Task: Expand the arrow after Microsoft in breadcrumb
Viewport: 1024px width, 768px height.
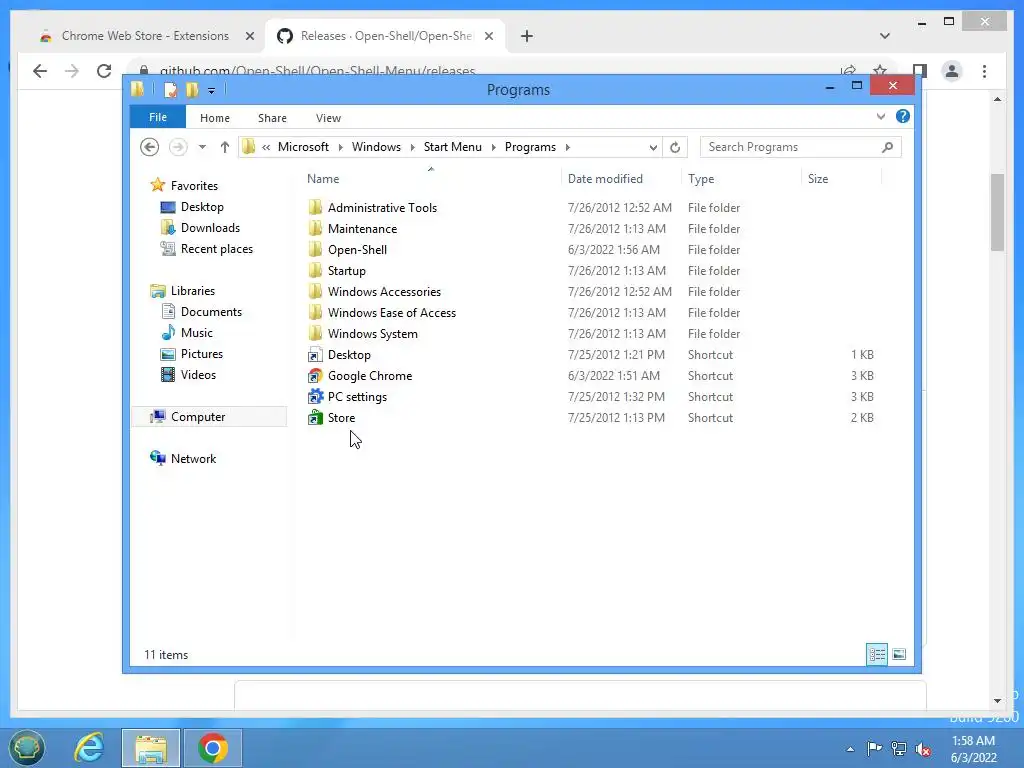Action: point(340,147)
